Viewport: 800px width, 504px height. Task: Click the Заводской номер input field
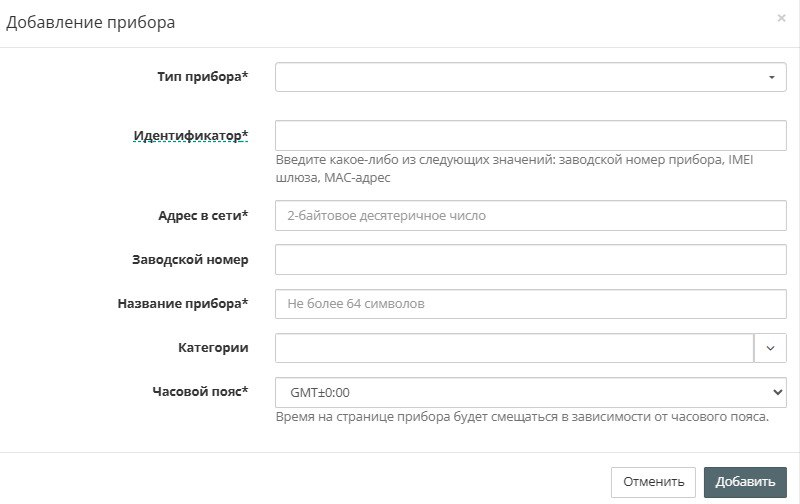point(530,259)
